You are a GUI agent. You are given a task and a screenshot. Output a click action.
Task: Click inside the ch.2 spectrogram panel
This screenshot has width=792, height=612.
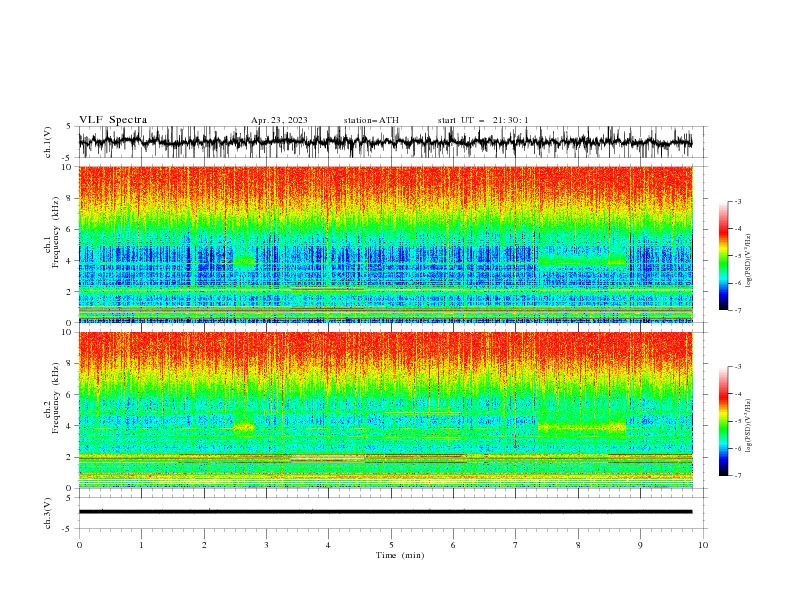click(x=385, y=410)
